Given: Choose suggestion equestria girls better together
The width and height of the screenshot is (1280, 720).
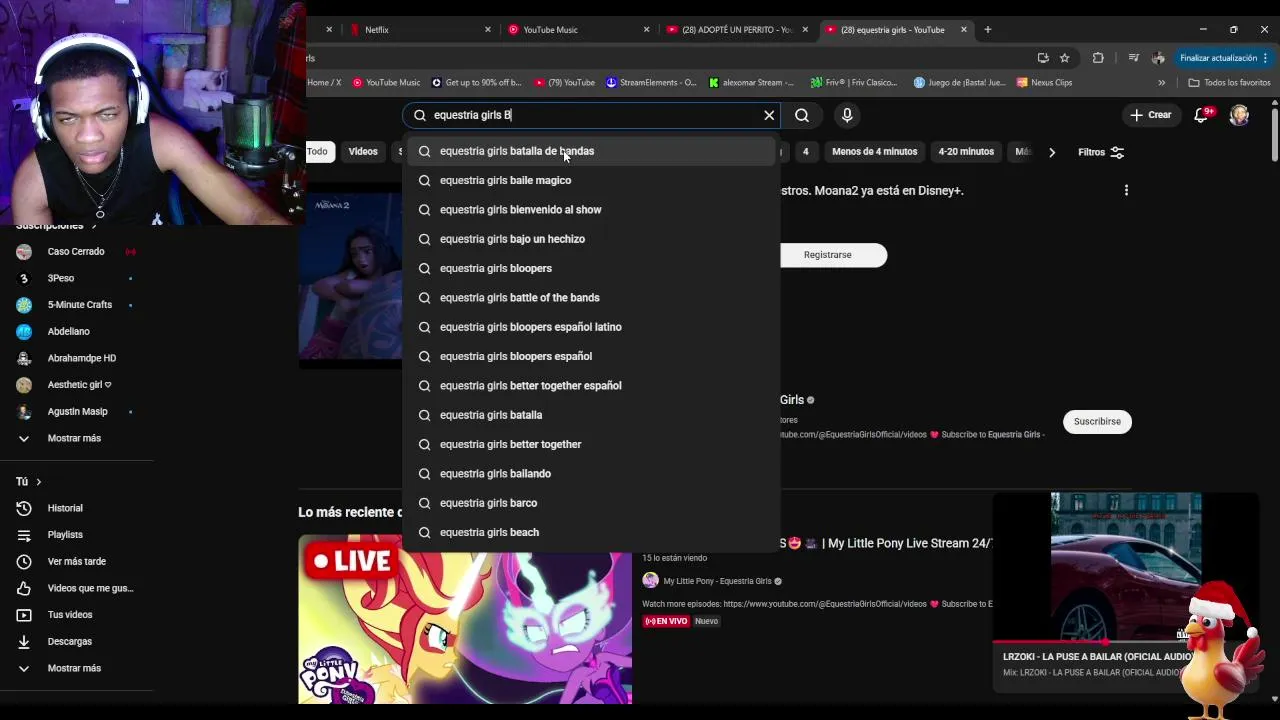Looking at the screenshot, I should 590,444.
